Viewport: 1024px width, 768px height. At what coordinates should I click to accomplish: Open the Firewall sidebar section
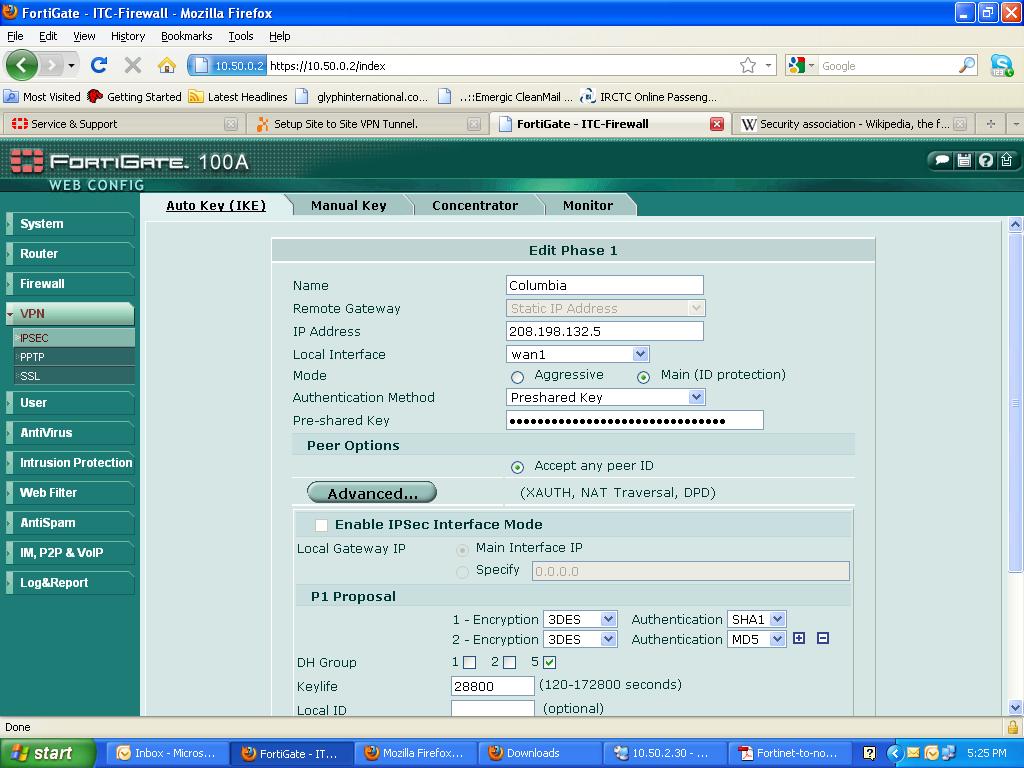70,283
